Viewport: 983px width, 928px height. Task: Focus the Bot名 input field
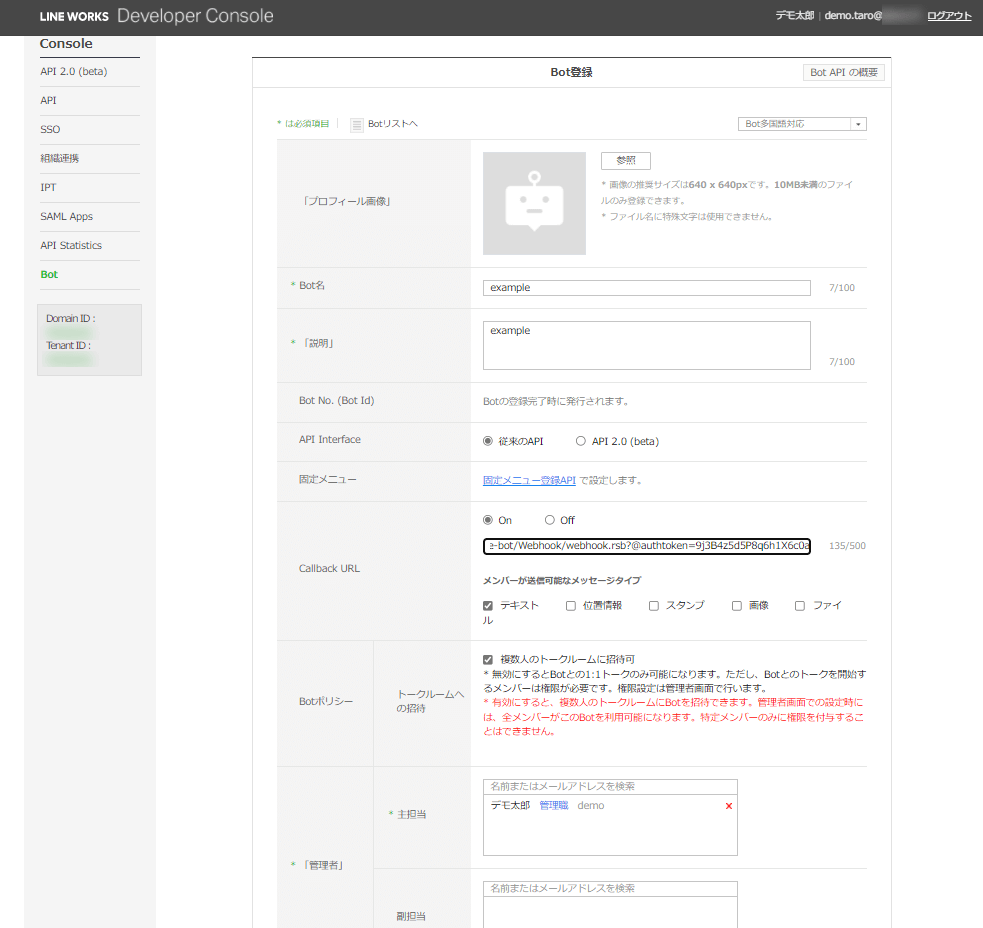[x=646, y=288]
